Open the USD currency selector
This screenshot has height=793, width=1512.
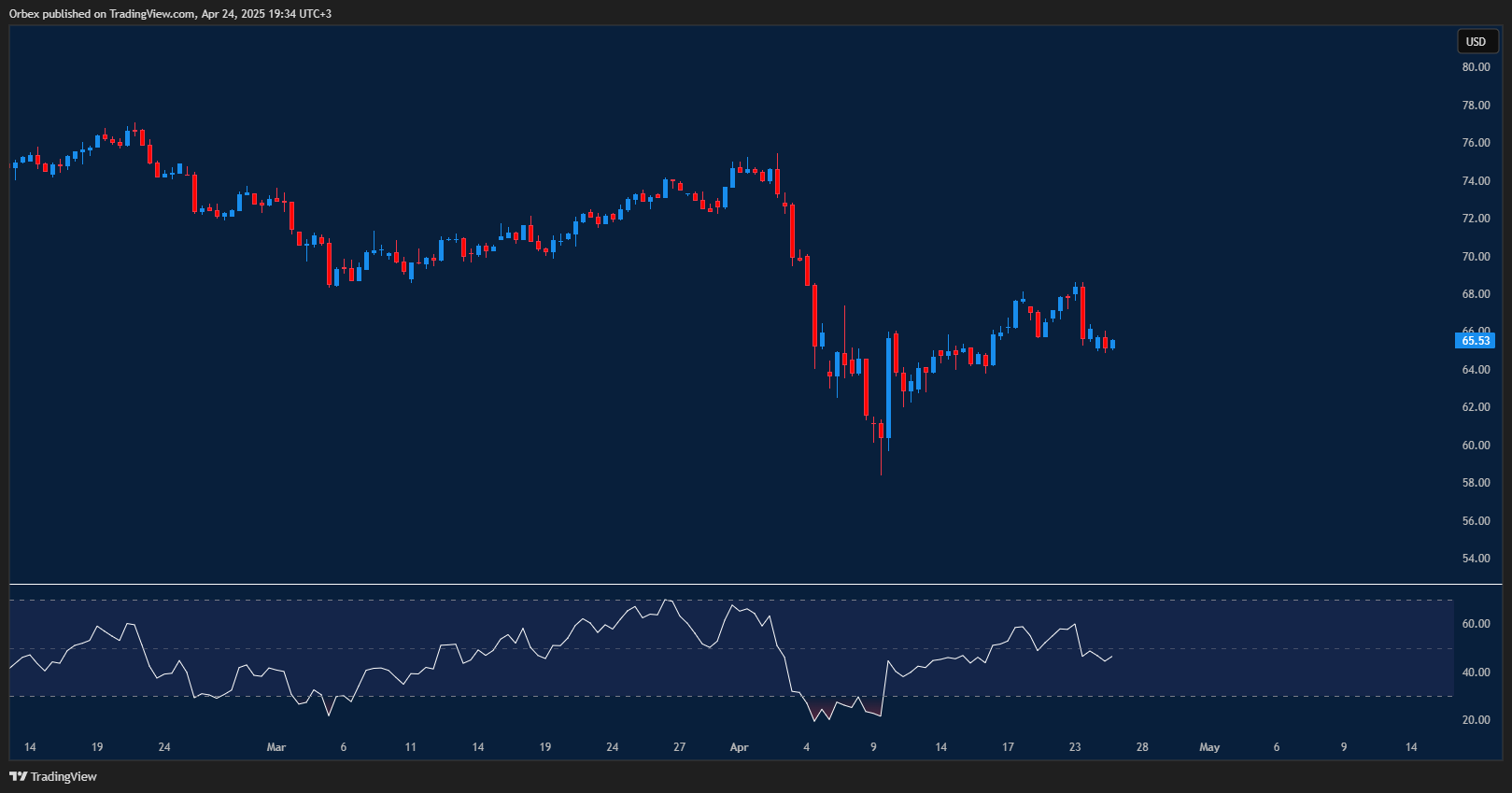1476,41
